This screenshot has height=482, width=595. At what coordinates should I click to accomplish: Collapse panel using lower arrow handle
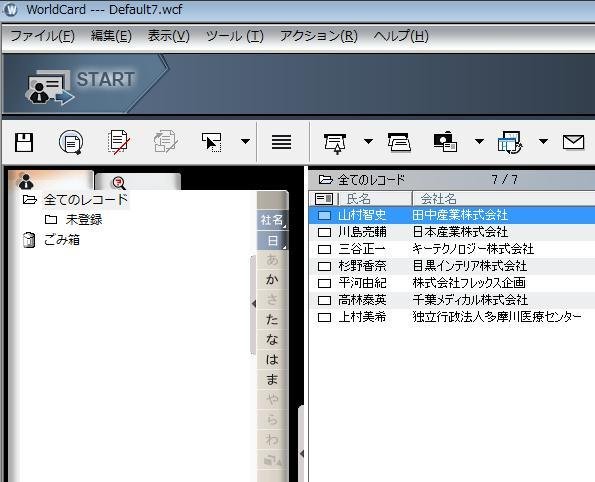click(x=302, y=453)
